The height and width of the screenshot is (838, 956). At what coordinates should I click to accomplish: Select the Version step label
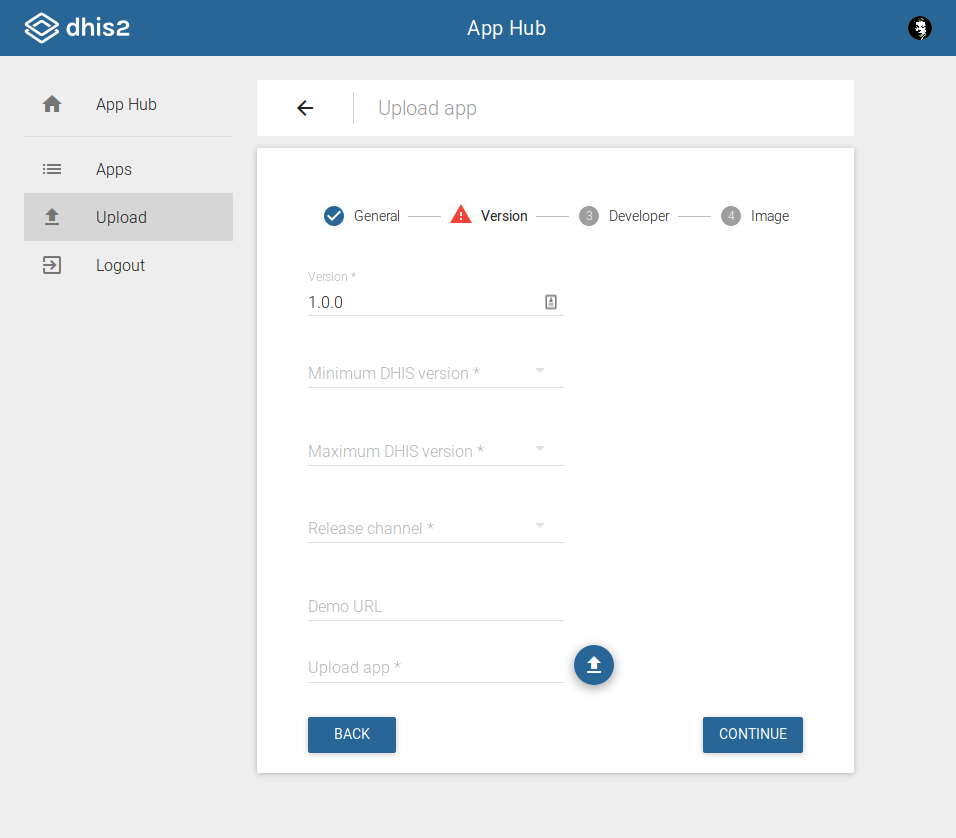click(504, 216)
